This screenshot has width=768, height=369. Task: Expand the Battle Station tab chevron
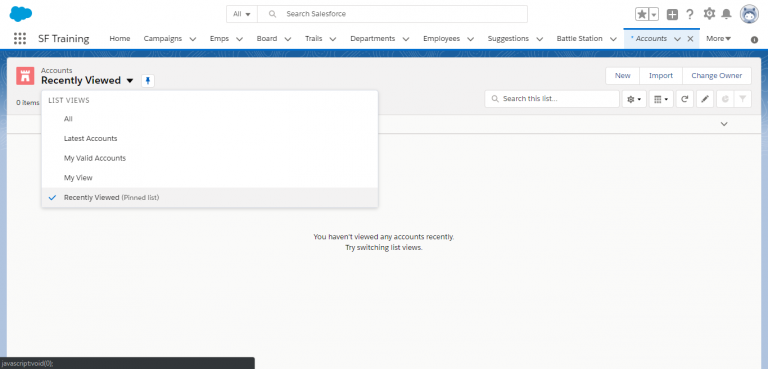click(x=613, y=39)
